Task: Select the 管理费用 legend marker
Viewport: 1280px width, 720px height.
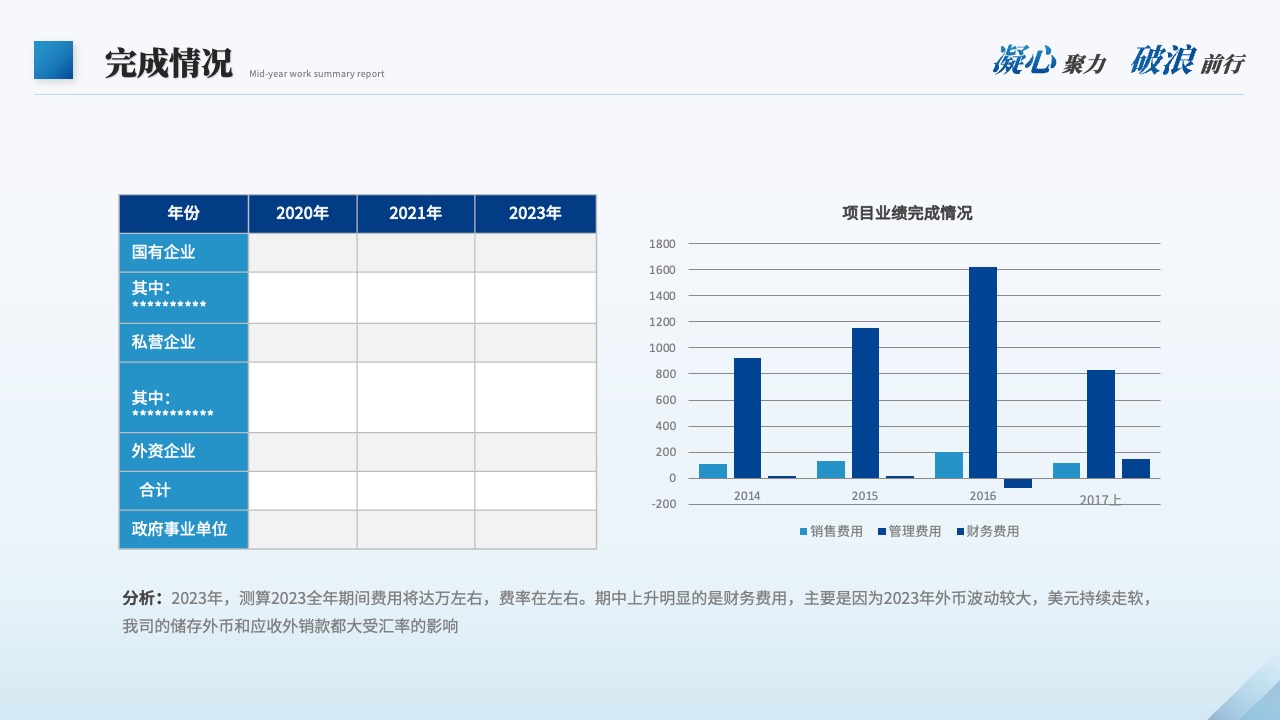Action: point(881,532)
